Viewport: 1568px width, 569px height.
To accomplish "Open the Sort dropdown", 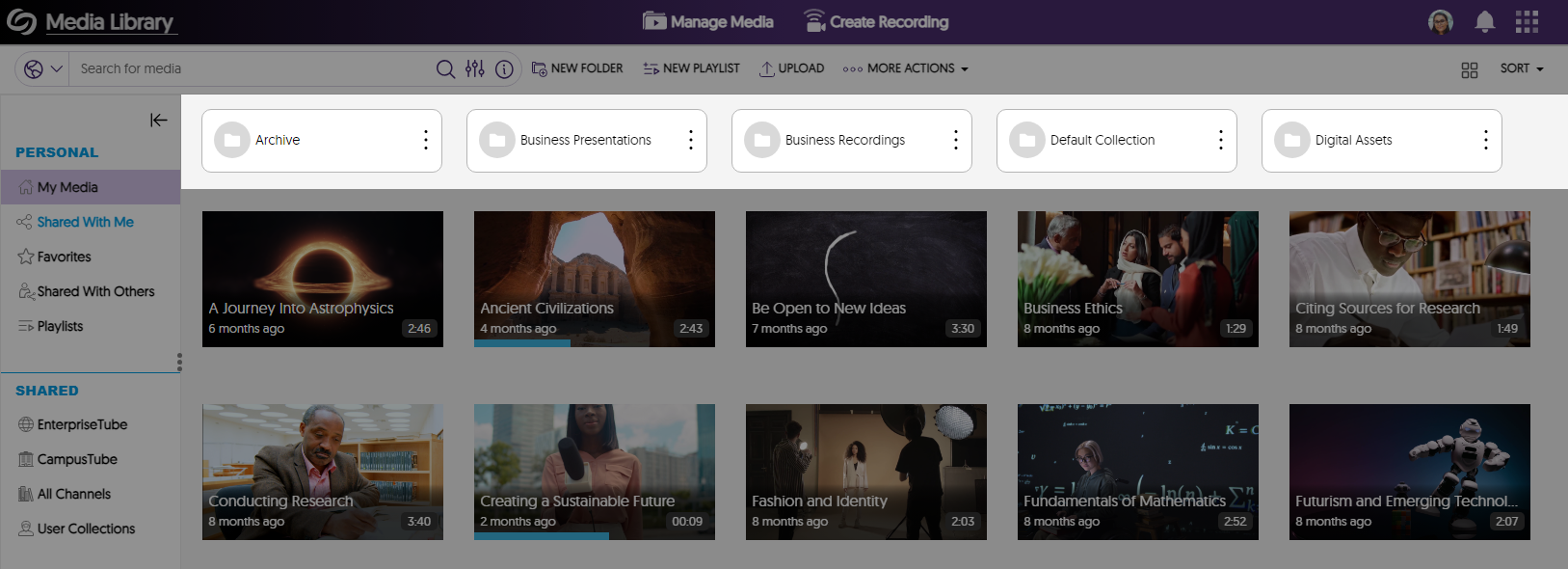I will 1522,68.
